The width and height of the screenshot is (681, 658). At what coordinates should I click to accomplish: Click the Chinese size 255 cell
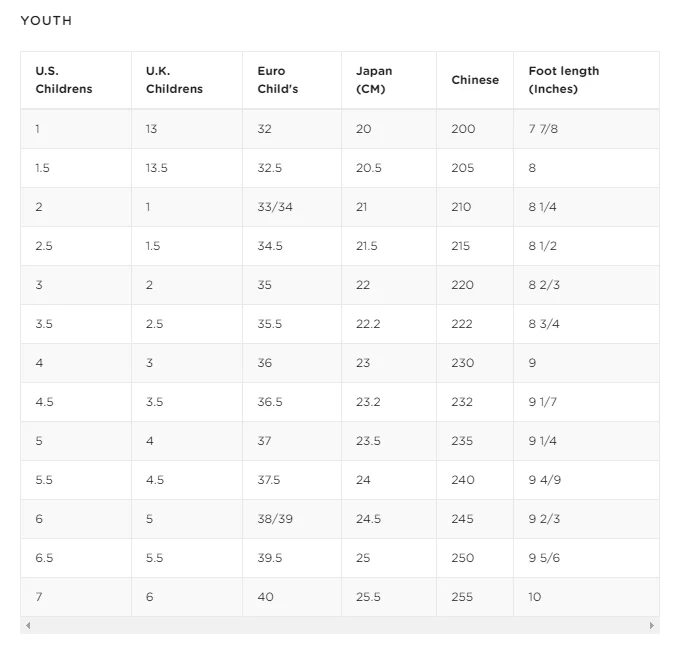pyautogui.click(x=463, y=597)
